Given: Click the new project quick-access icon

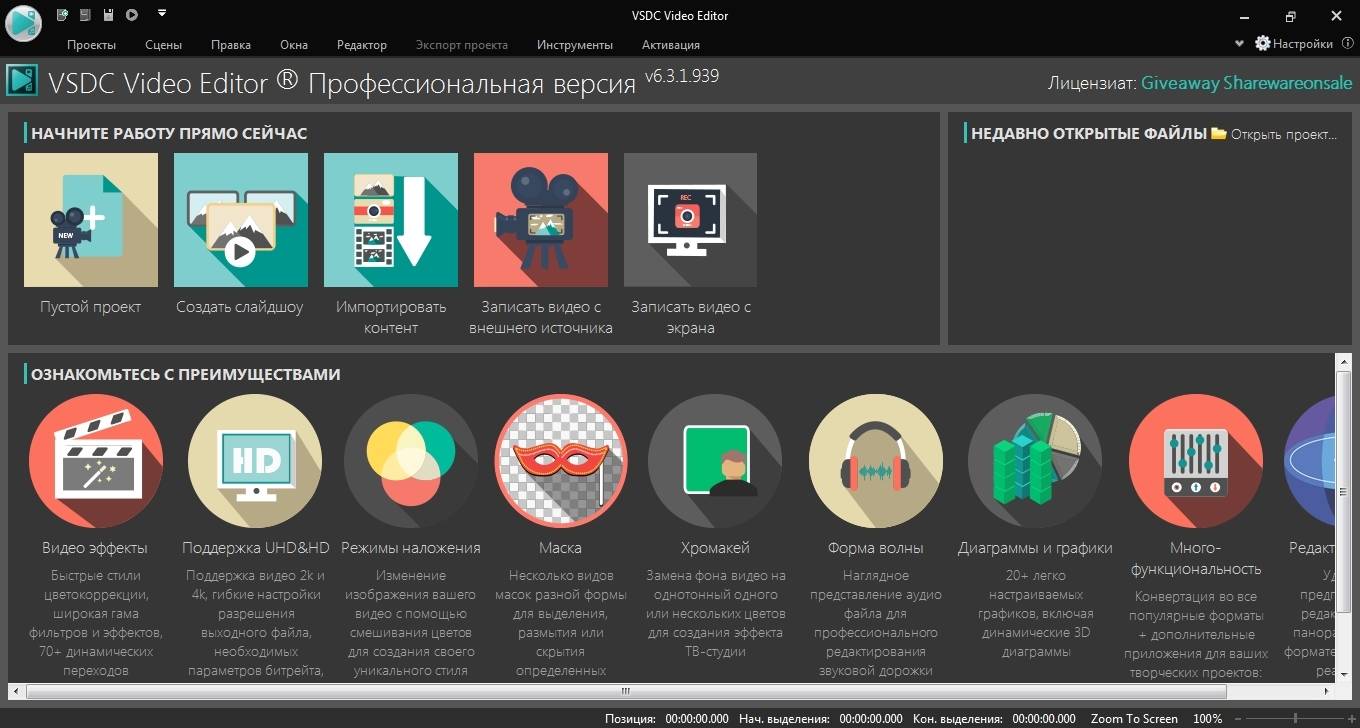Looking at the screenshot, I should pos(62,15).
